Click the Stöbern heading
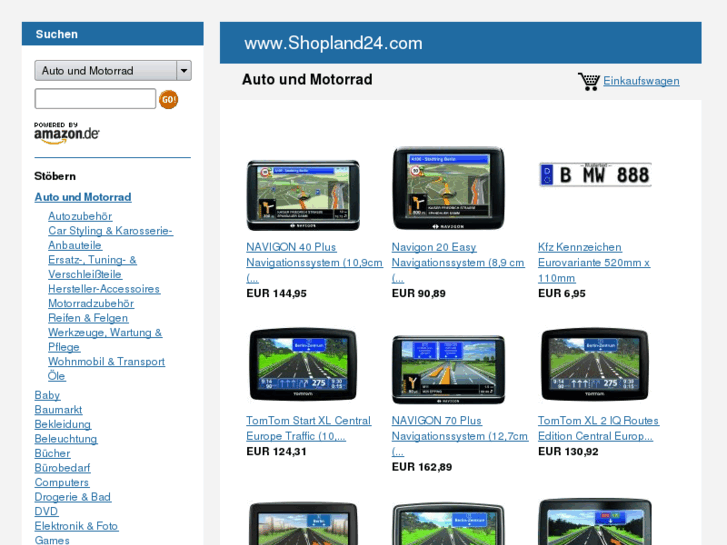727x545 pixels. click(55, 176)
